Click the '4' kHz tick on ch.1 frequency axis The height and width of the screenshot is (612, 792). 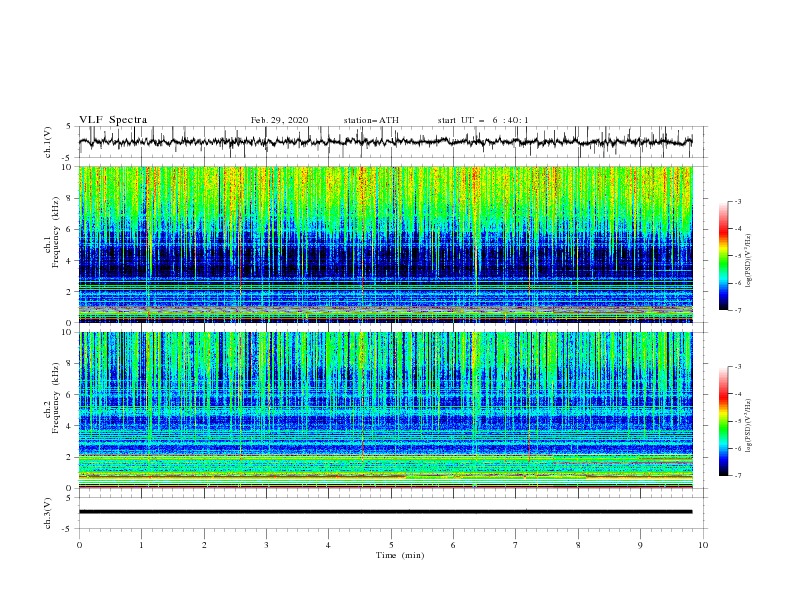click(69, 261)
